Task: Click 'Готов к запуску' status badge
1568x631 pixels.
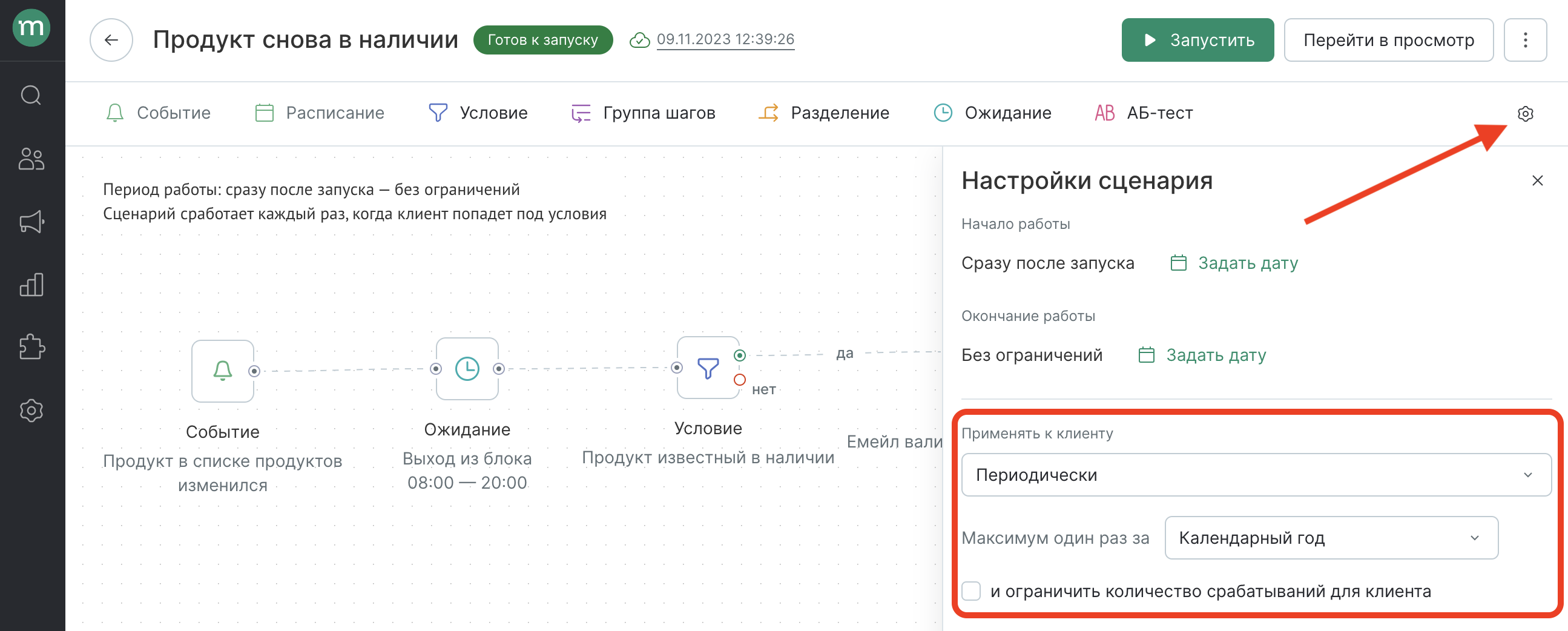Action: [x=543, y=40]
